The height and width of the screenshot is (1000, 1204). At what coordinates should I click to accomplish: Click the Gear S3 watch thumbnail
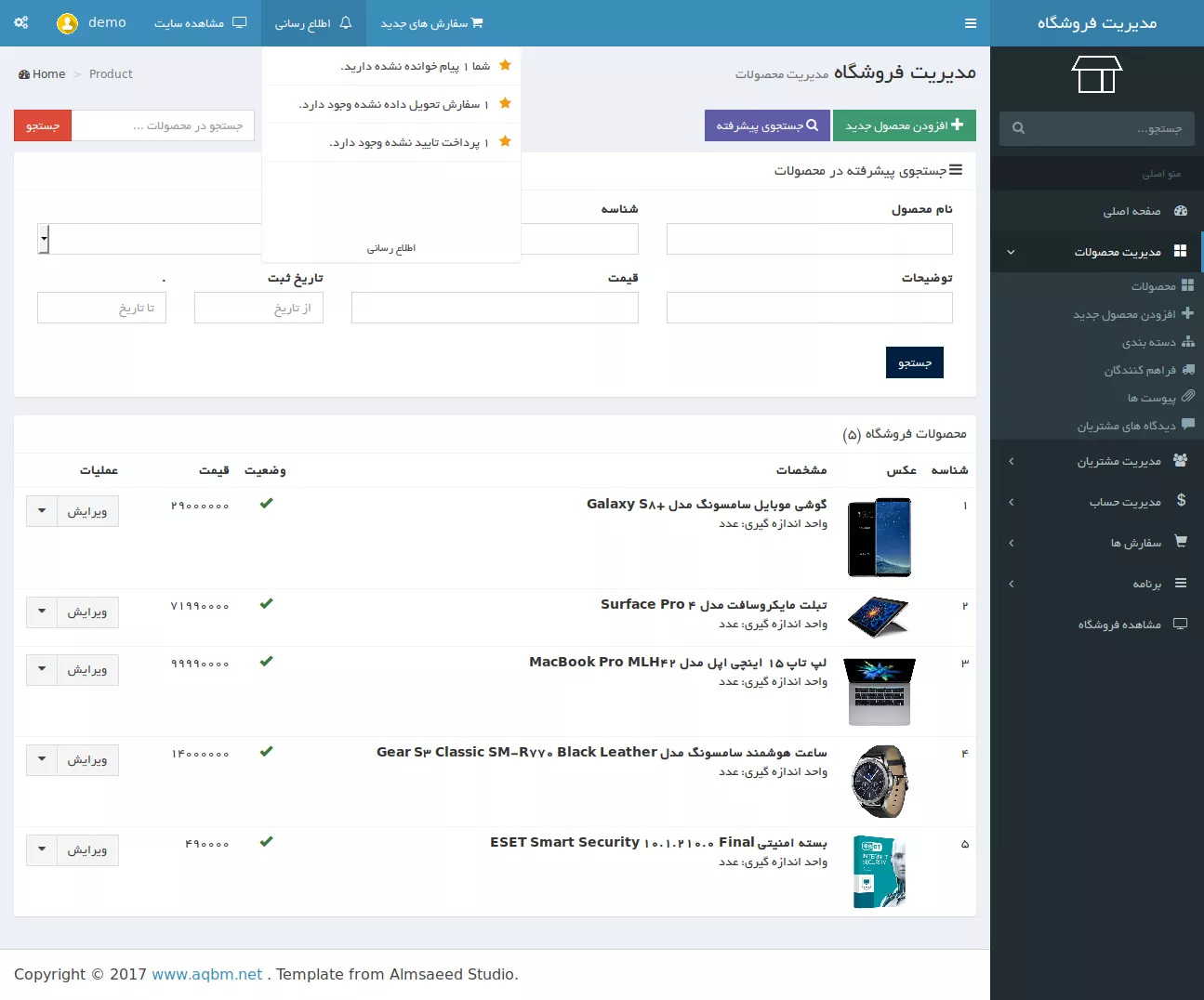pos(880,782)
